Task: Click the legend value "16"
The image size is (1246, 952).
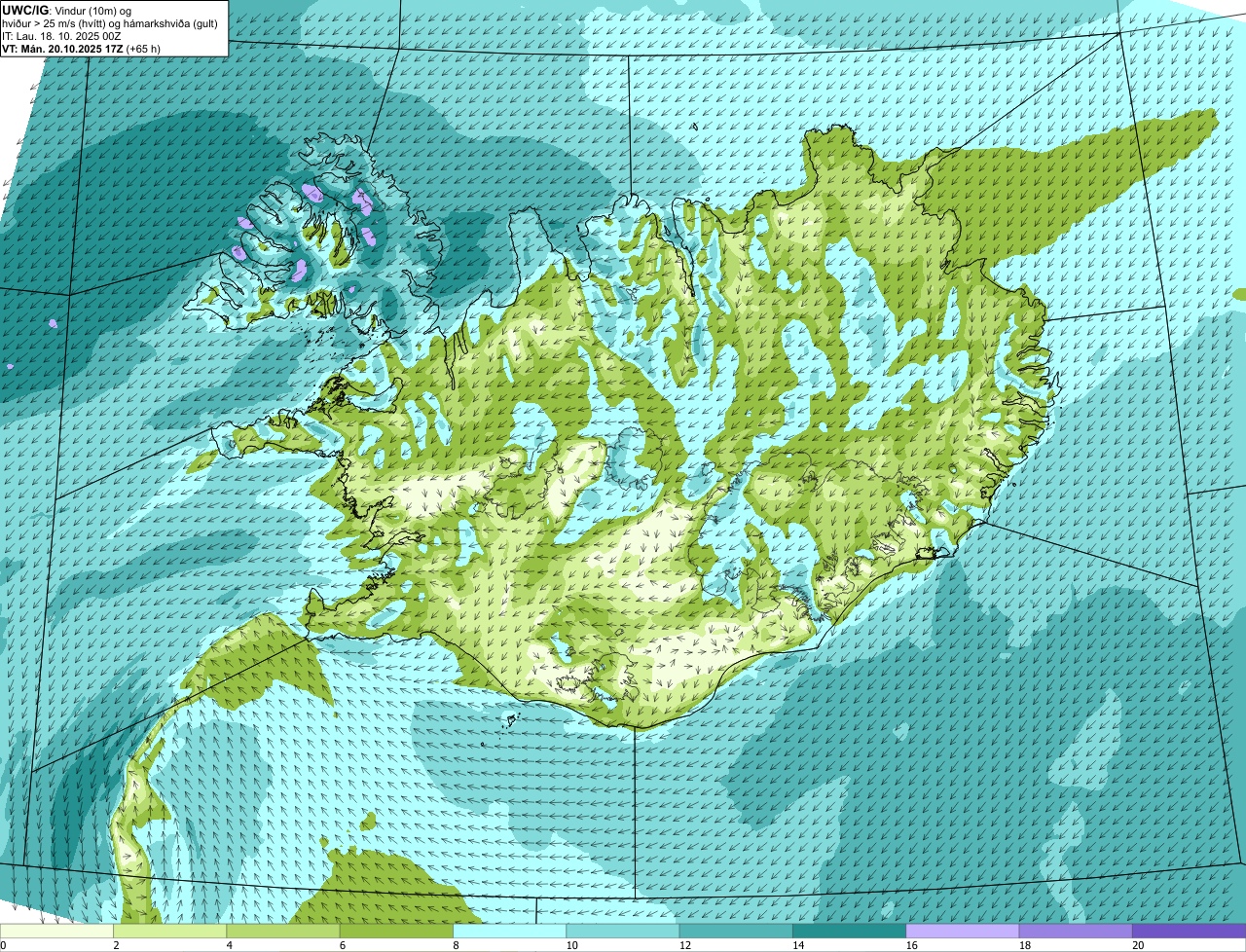Action: coord(911,945)
